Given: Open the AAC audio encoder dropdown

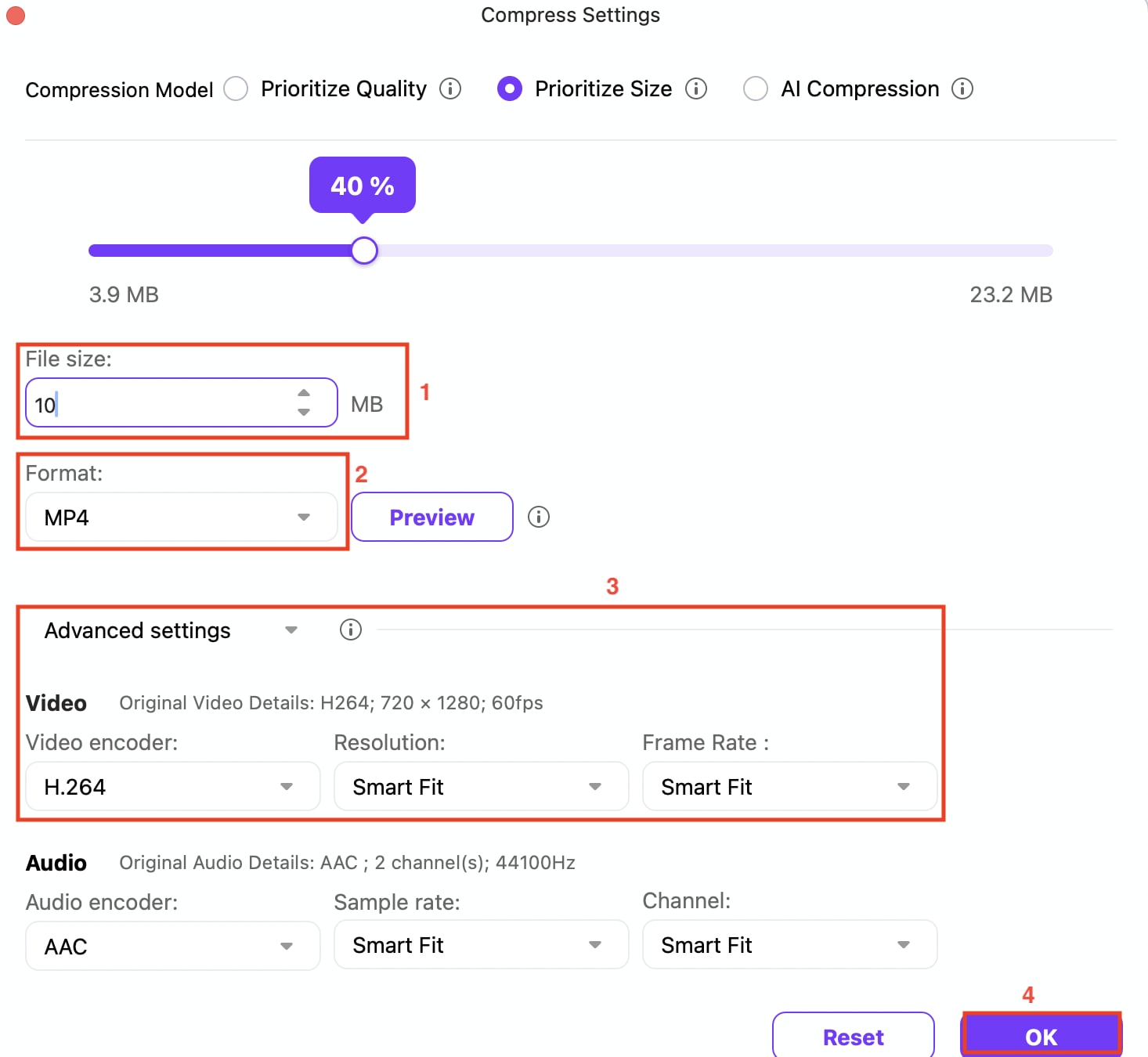Looking at the screenshot, I should coord(173,945).
